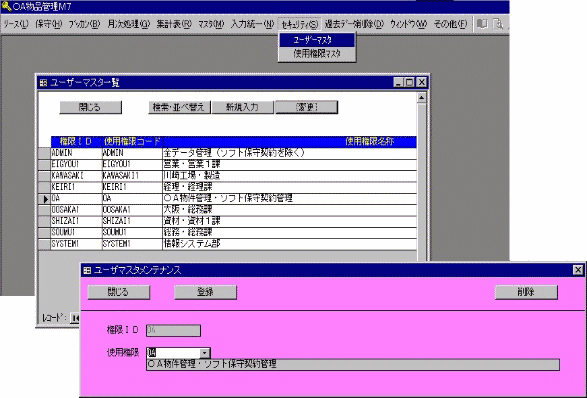Select the KEIRI1 row selector
This screenshot has width=587, height=398.
coord(45,187)
